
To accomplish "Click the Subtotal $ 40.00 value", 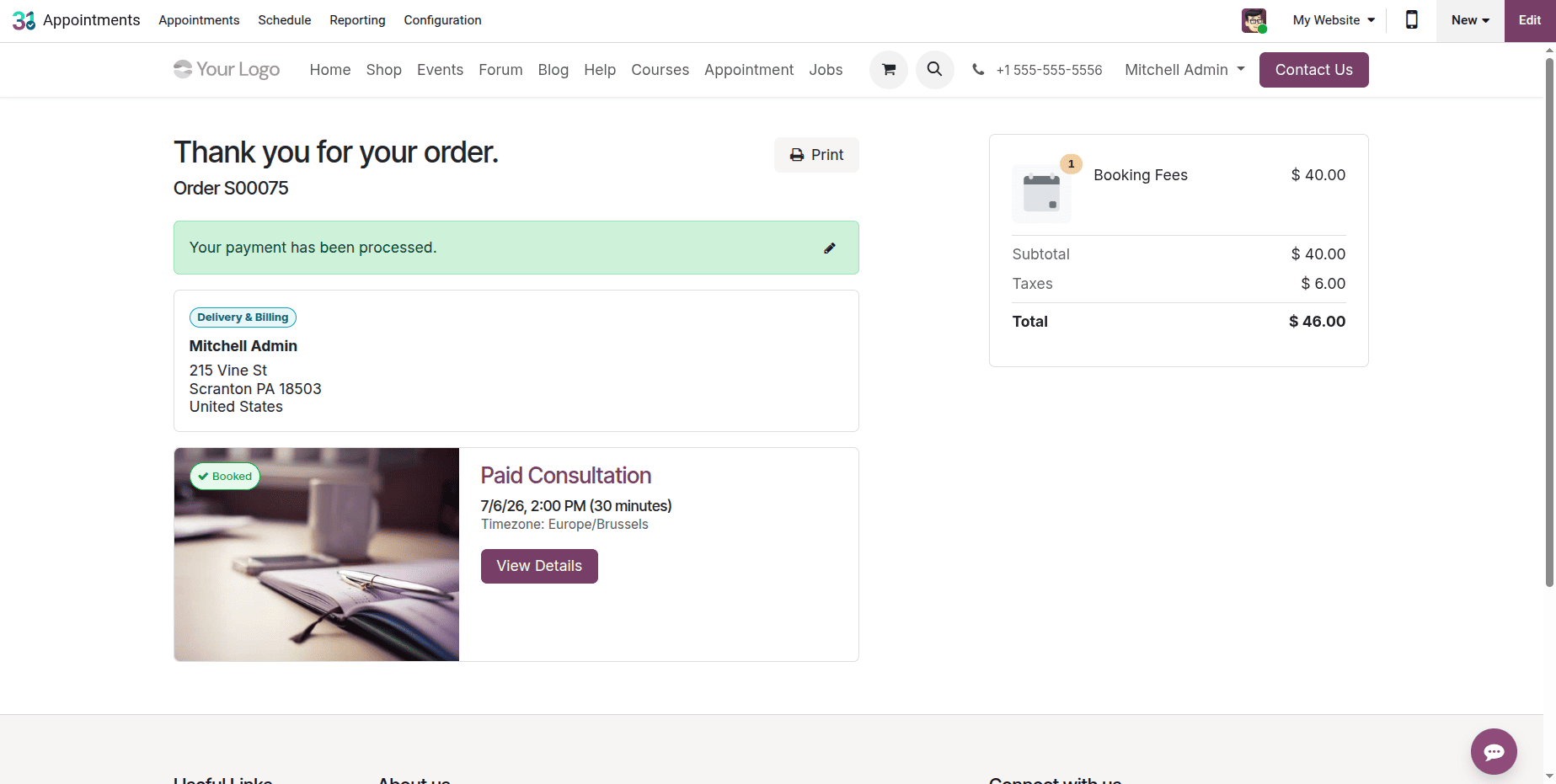I will [x=1318, y=254].
